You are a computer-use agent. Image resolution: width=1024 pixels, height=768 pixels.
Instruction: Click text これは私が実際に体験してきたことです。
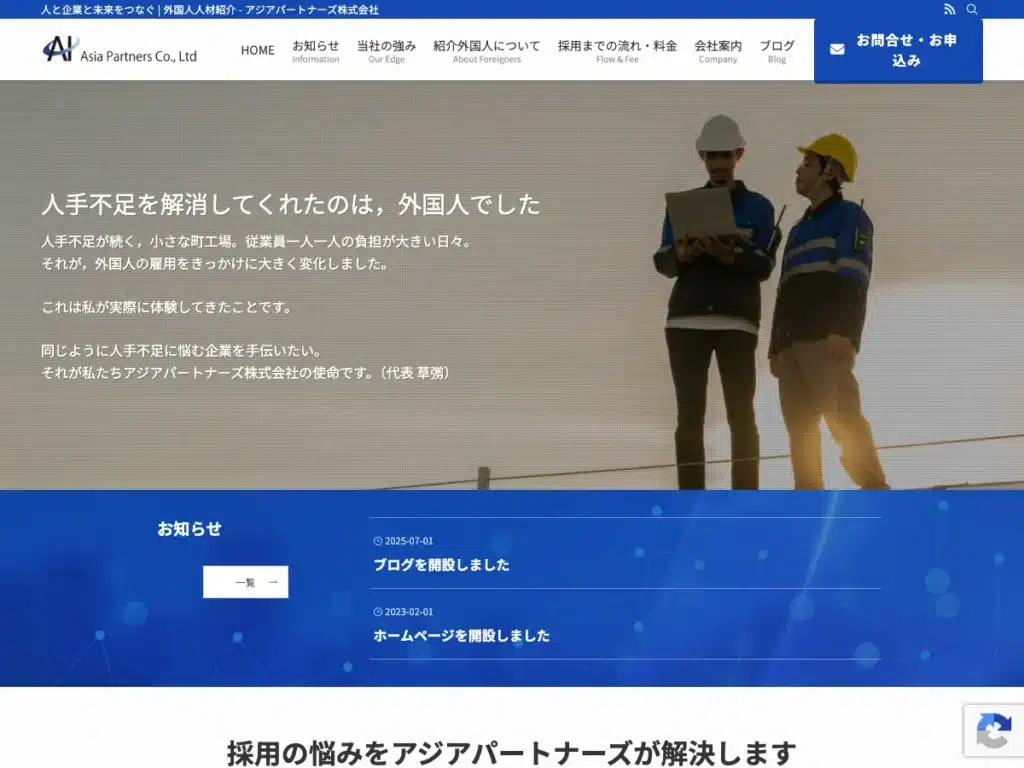167,307
